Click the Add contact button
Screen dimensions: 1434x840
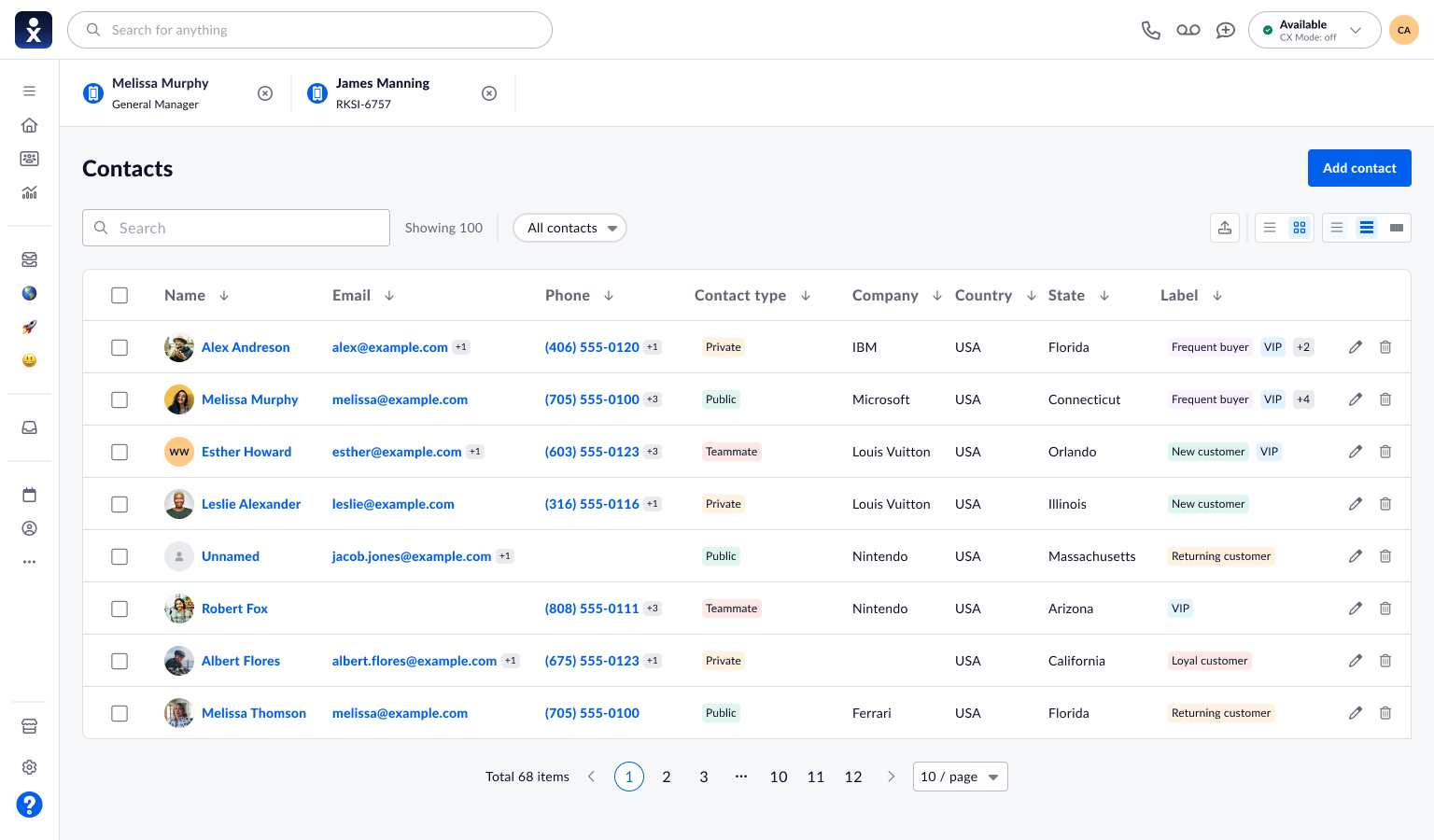(x=1359, y=168)
